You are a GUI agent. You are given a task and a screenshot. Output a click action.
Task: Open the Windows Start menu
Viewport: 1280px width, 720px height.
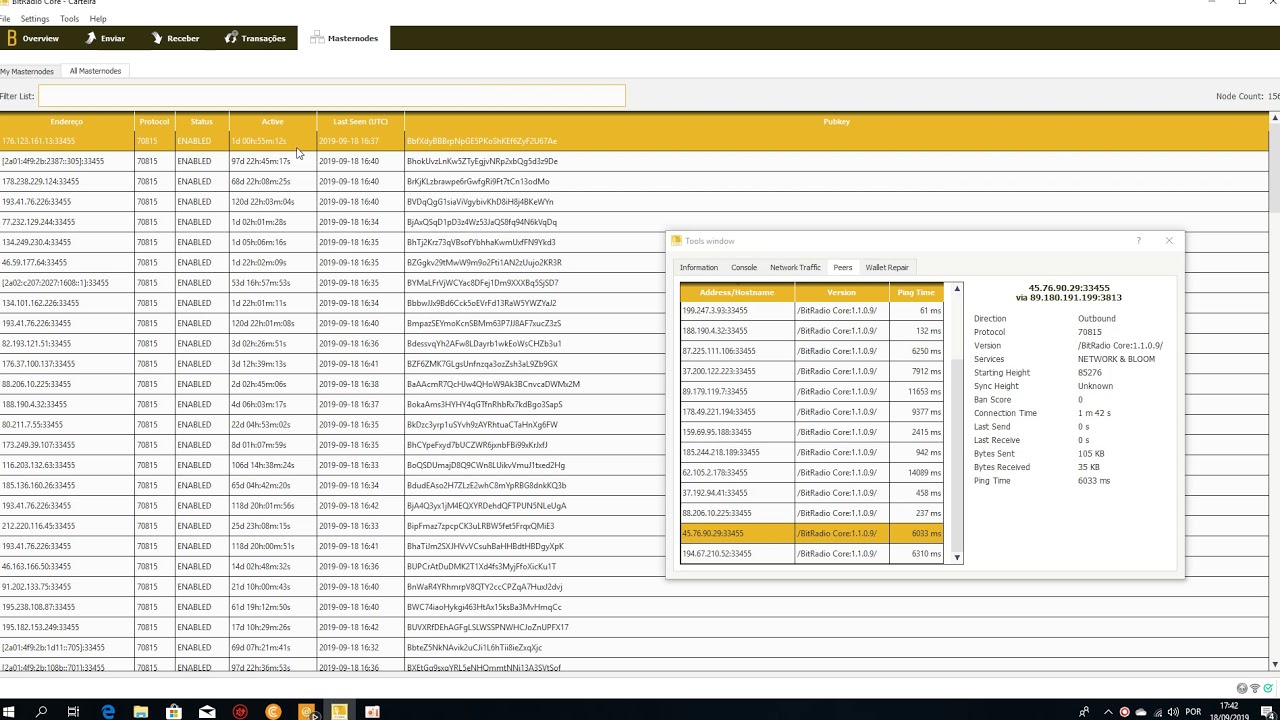(11, 712)
